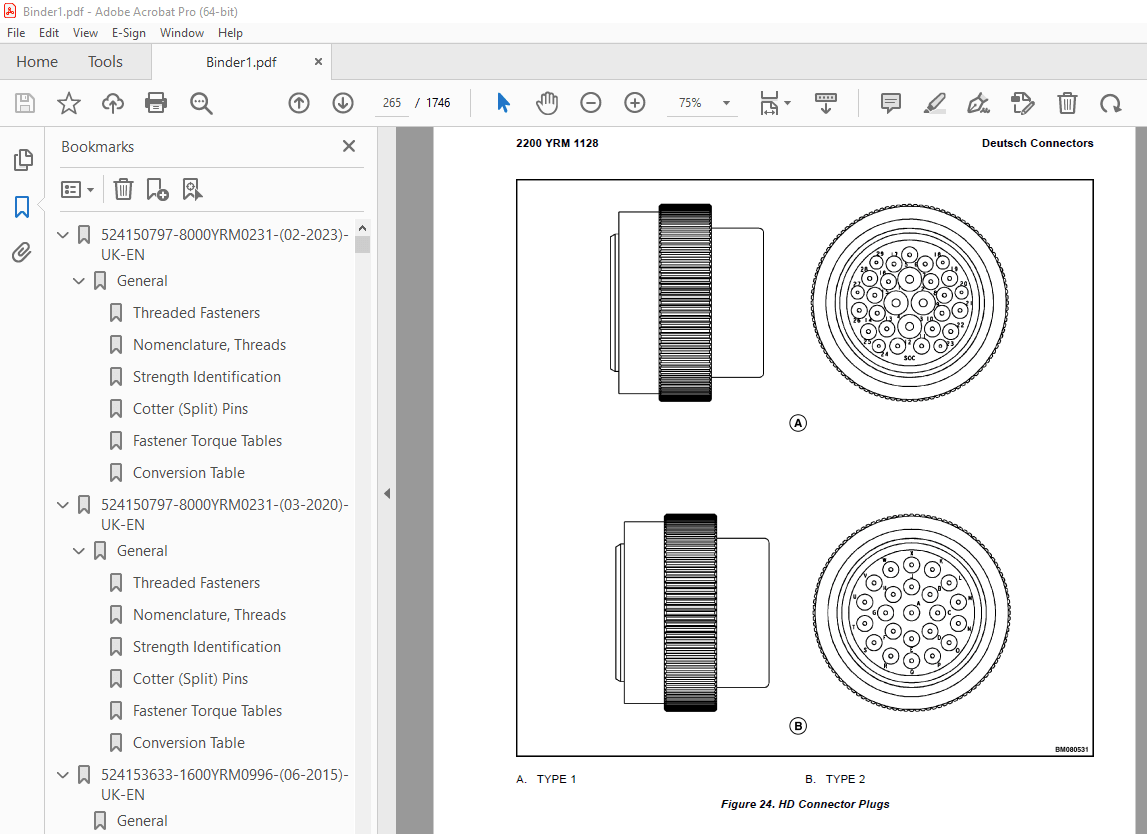
Task: Open the Attachments paperclip panel
Action: (x=22, y=252)
